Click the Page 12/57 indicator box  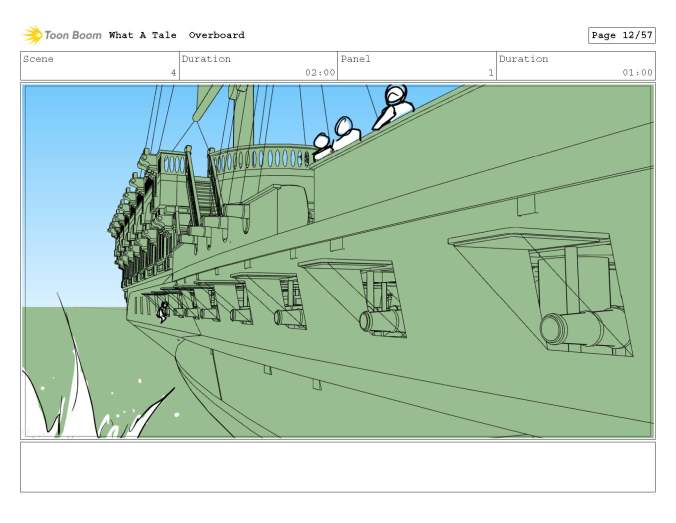pos(621,35)
